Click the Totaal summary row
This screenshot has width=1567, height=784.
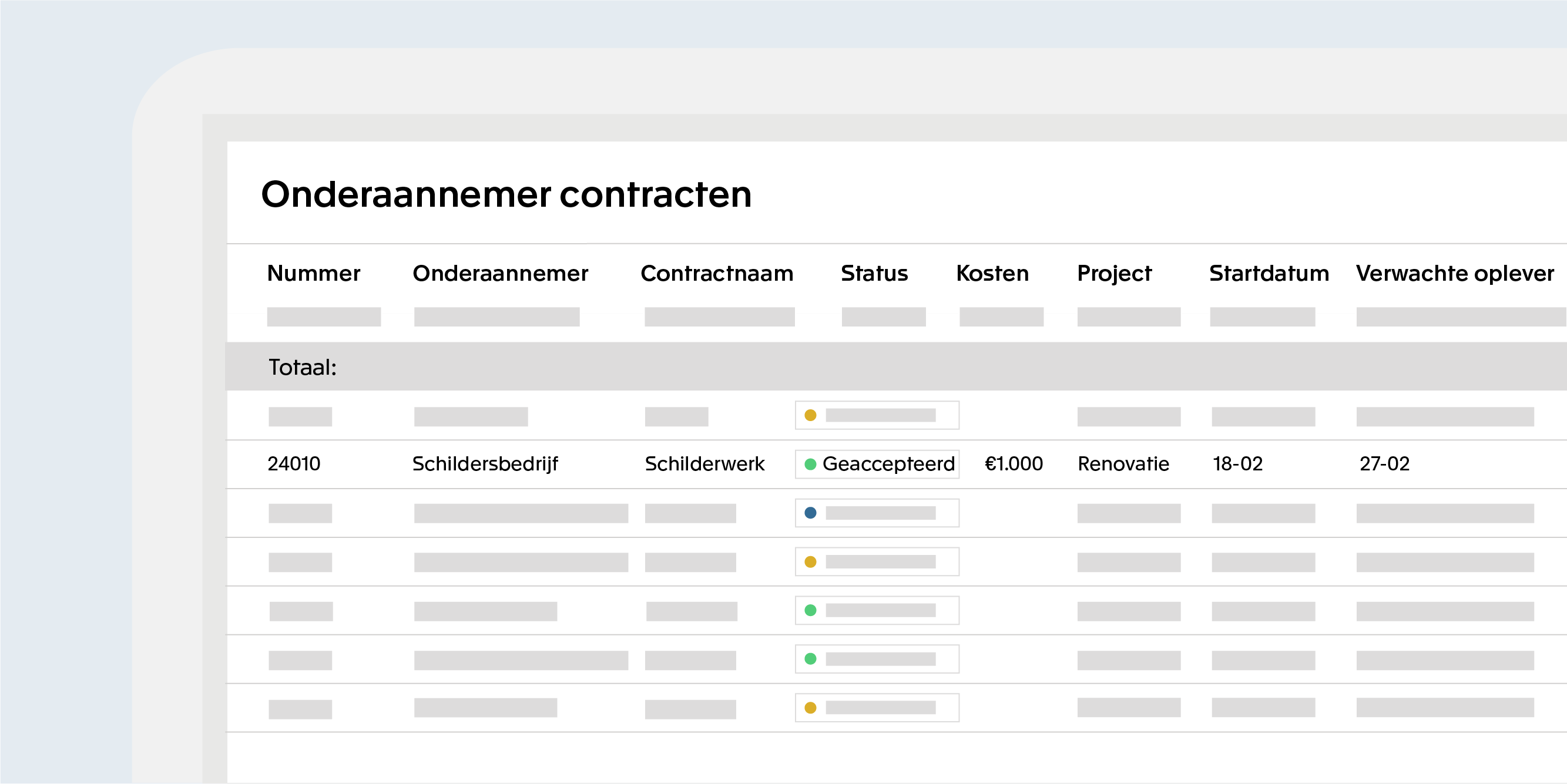point(303,367)
